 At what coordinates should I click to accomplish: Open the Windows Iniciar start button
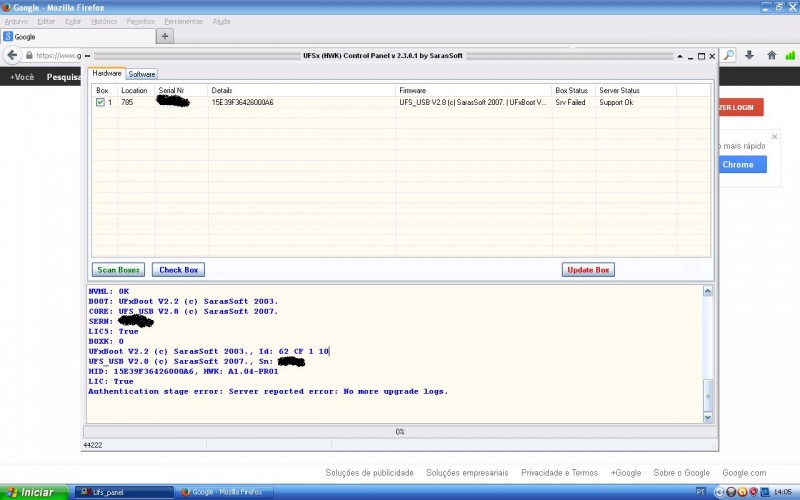pos(34,492)
